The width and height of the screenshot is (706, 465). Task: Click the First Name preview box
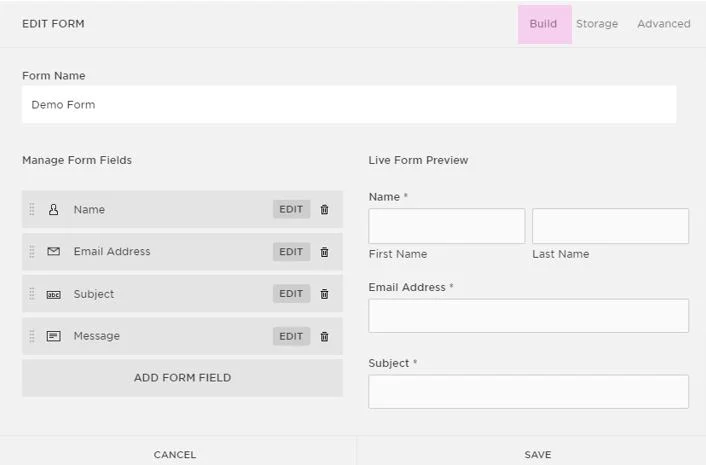click(x=447, y=226)
